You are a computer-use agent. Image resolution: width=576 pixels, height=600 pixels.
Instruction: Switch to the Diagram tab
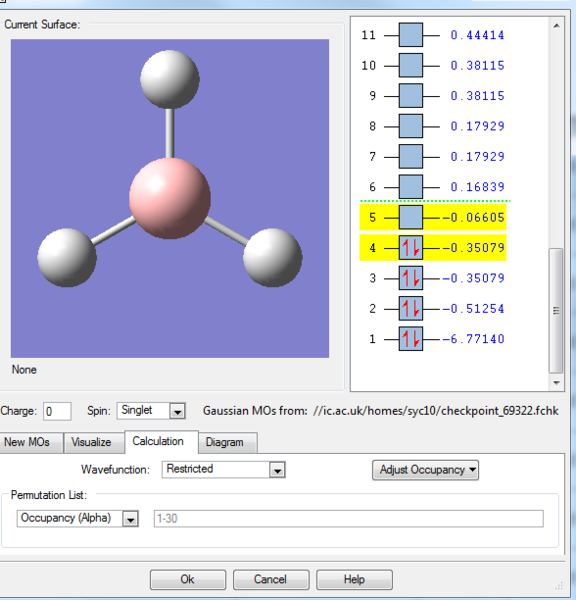[228, 442]
